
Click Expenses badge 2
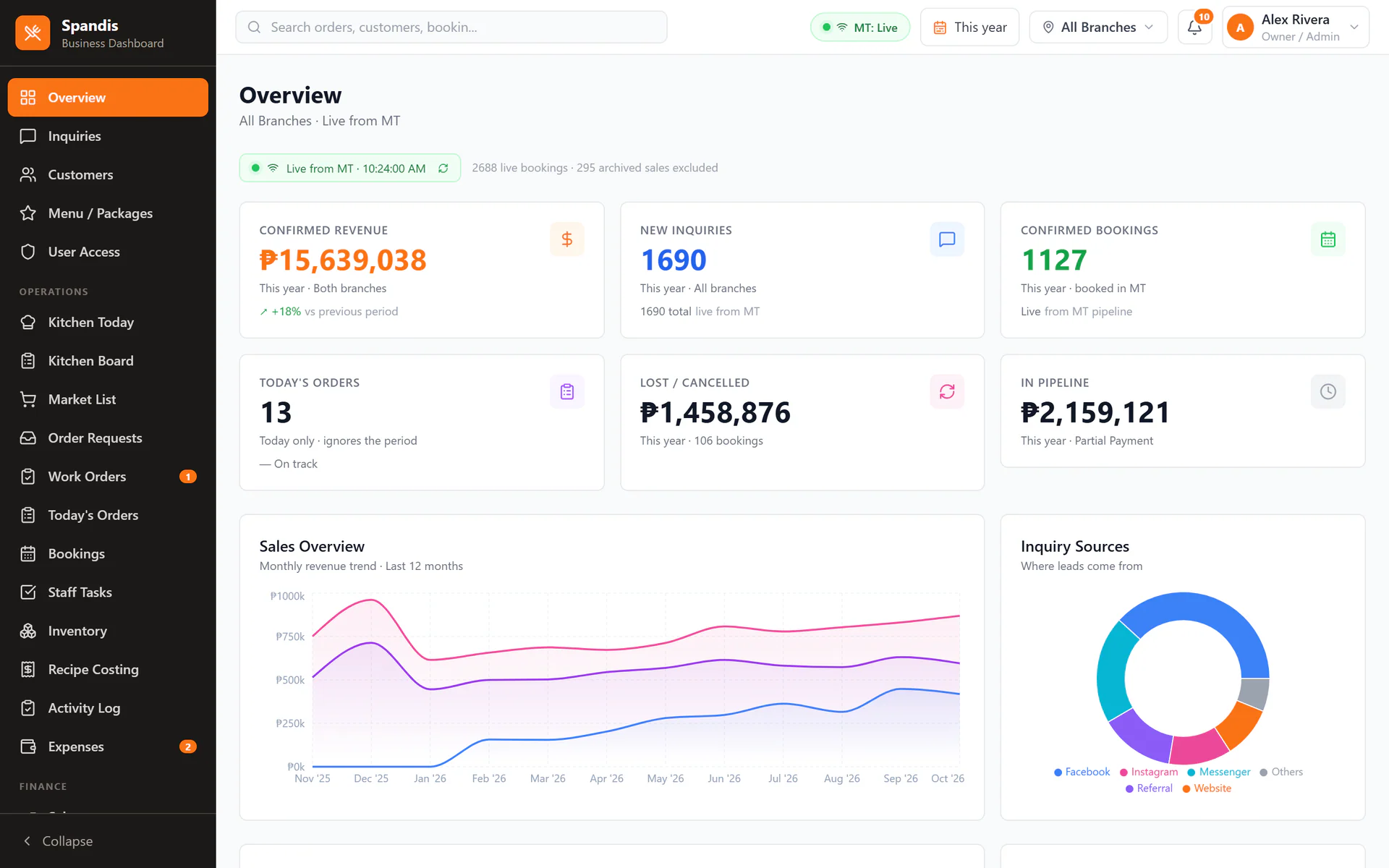188,746
